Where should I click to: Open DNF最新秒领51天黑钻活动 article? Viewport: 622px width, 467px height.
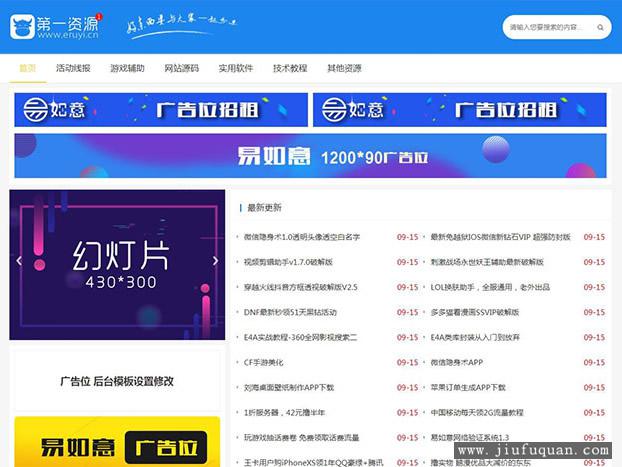290,312
